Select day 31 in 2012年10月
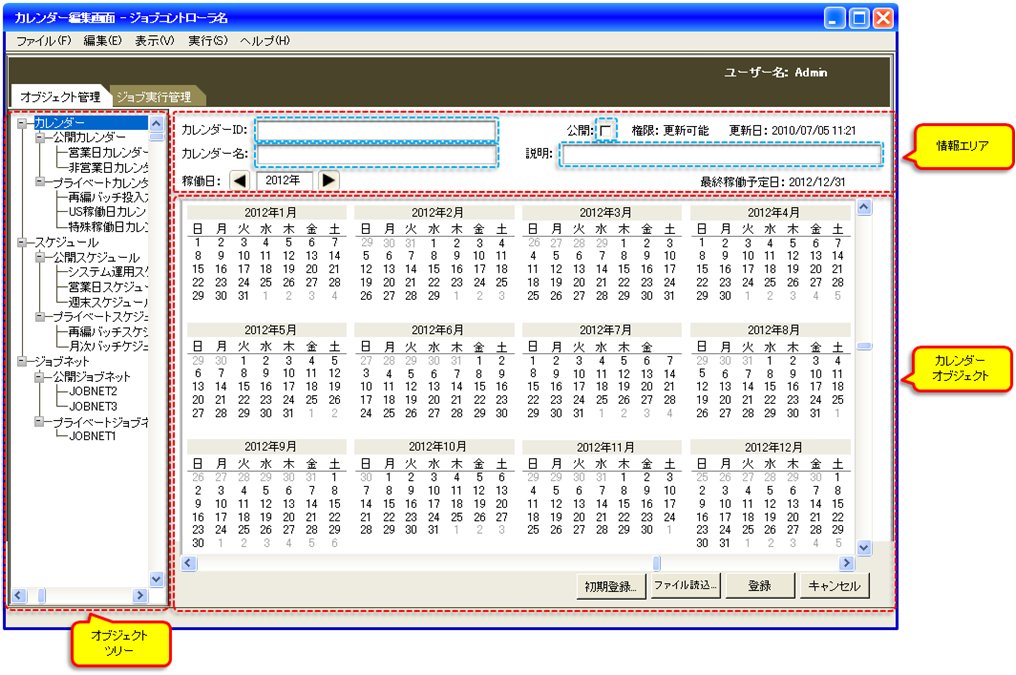 pos(433,530)
